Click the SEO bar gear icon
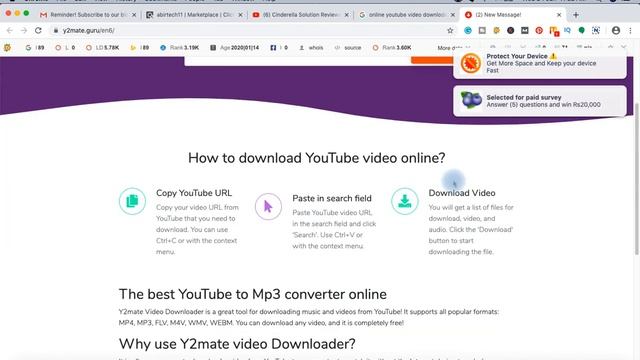The image size is (640, 360). coord(7,48)
